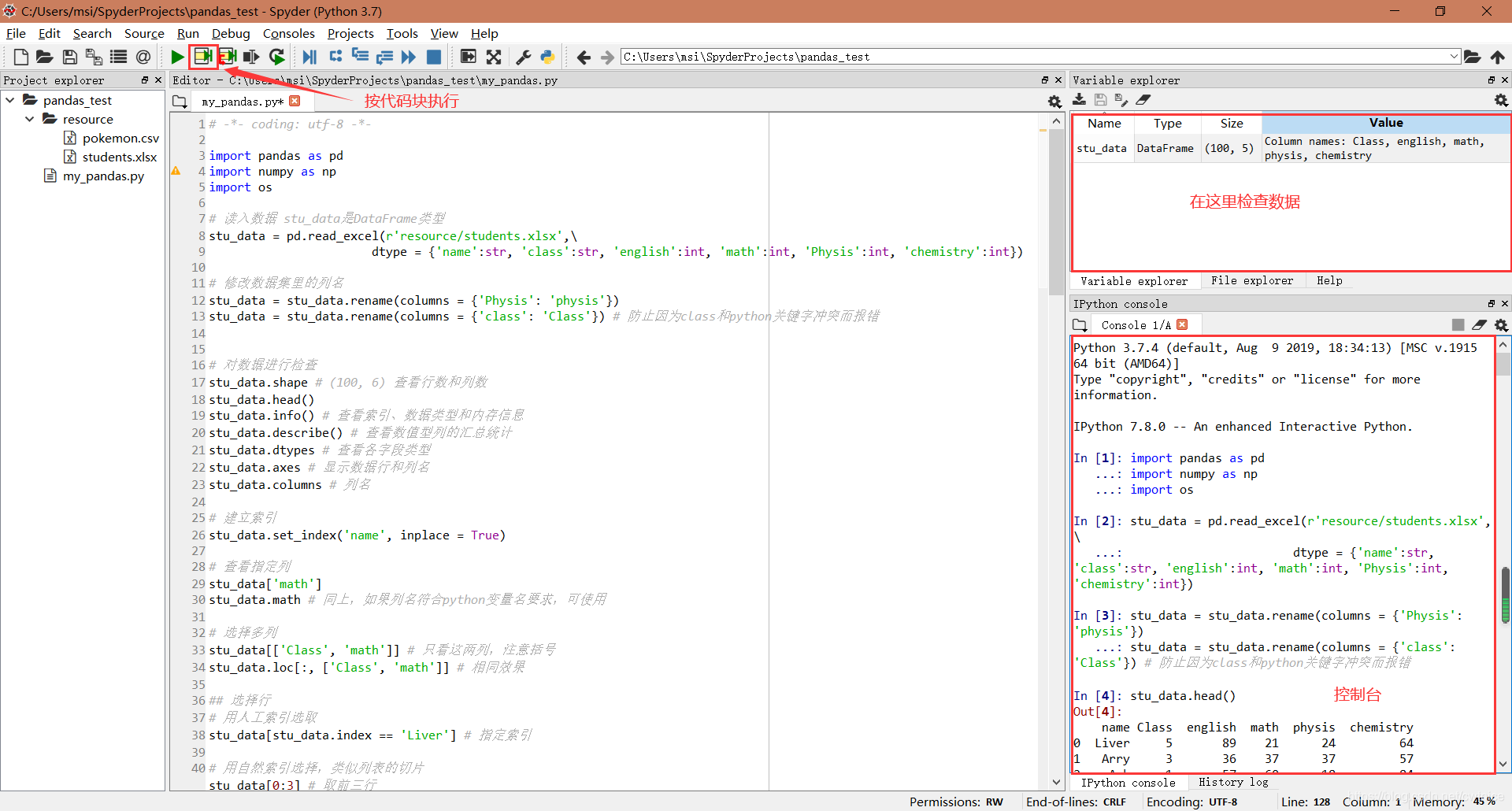Select the my_pandas.py editor tab
Screen dimensions: 1512x811
(x=243, y=102)
